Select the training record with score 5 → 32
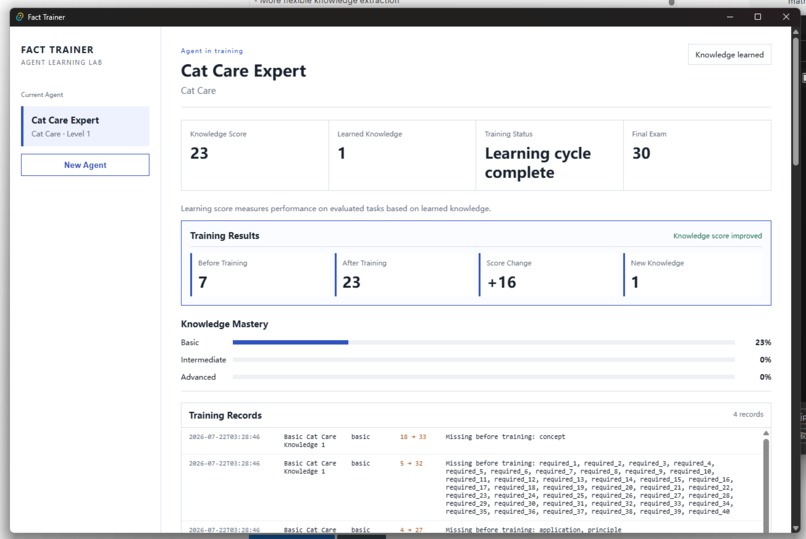Viewport: 806px width, 539px height. click(472, 487)
